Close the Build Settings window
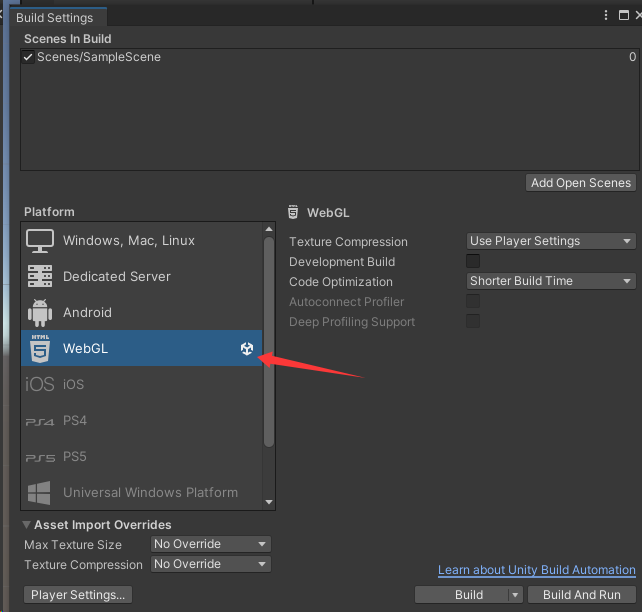This screenshot has width=642, height=612. pyautogui.click(x=638, y=15)
